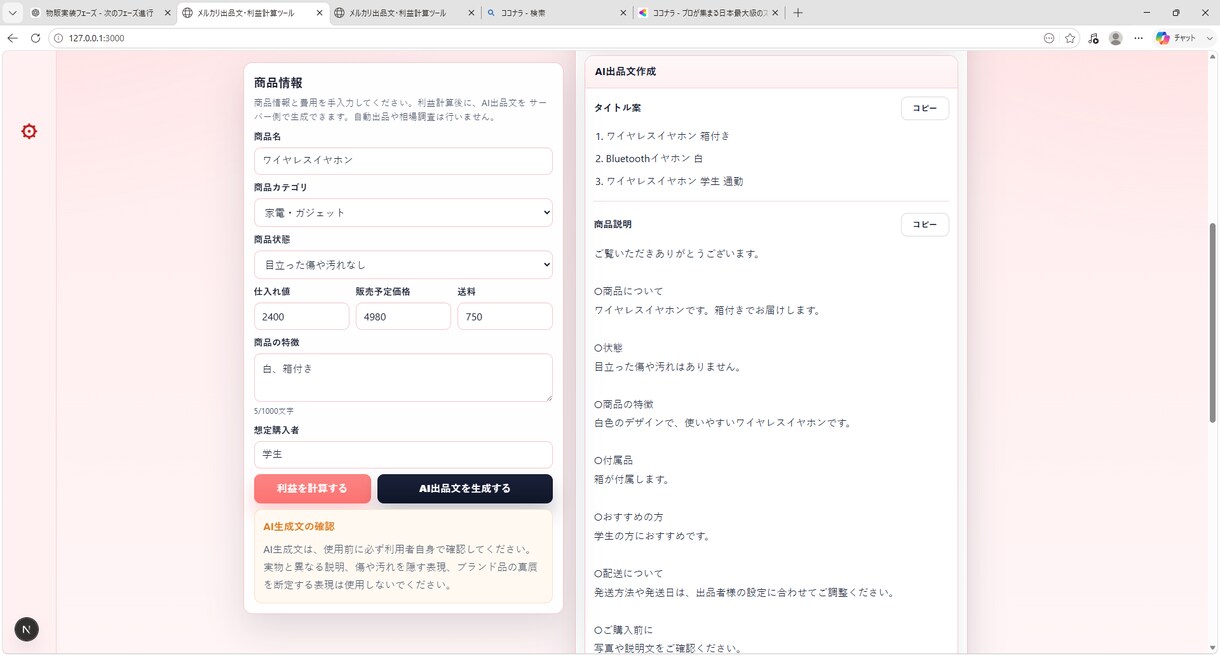Click the Next.js dev tools N badge
The image size is (1220, 656).
tap(27, 629)
